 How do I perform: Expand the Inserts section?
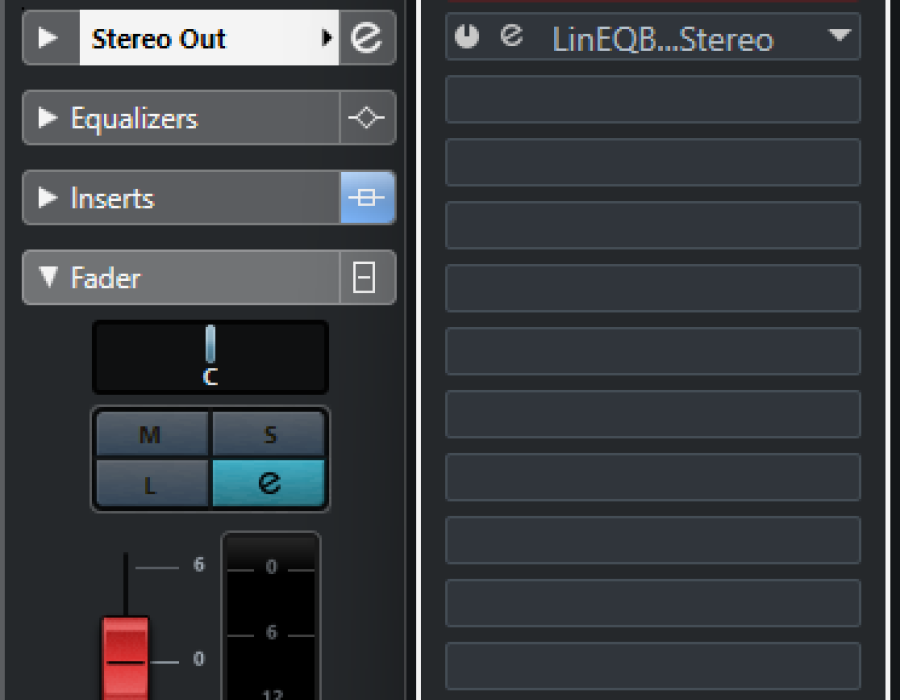coord(48,197)
